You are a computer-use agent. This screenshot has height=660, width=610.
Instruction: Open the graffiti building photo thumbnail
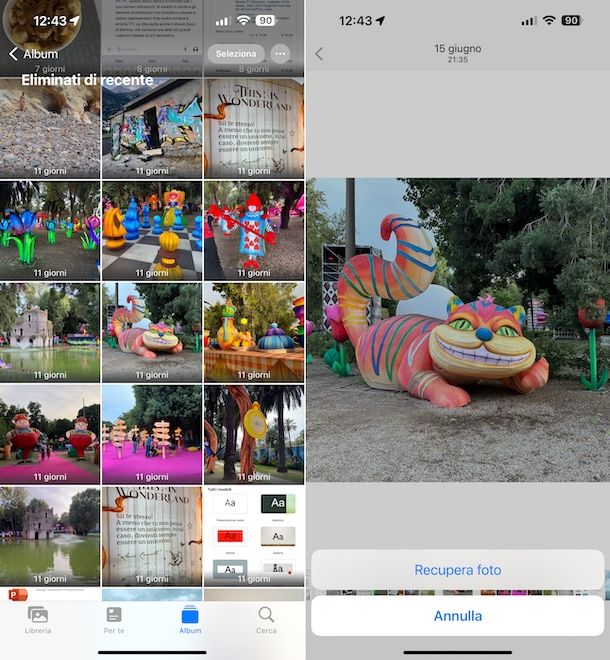152,128
